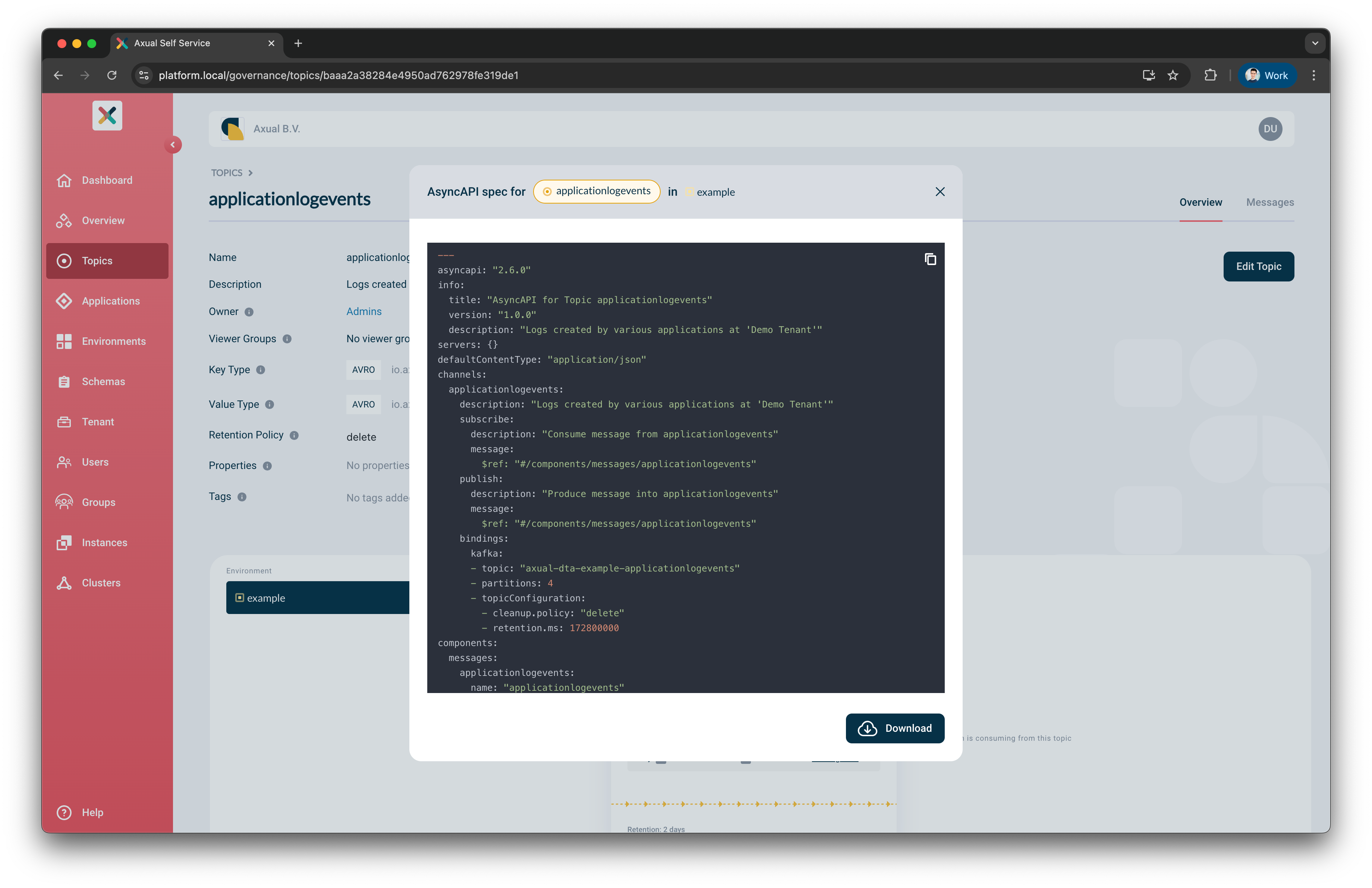Viewport: 1372px width, 888px height.
Task: Open the Schemas section
Action: (103, 381)
